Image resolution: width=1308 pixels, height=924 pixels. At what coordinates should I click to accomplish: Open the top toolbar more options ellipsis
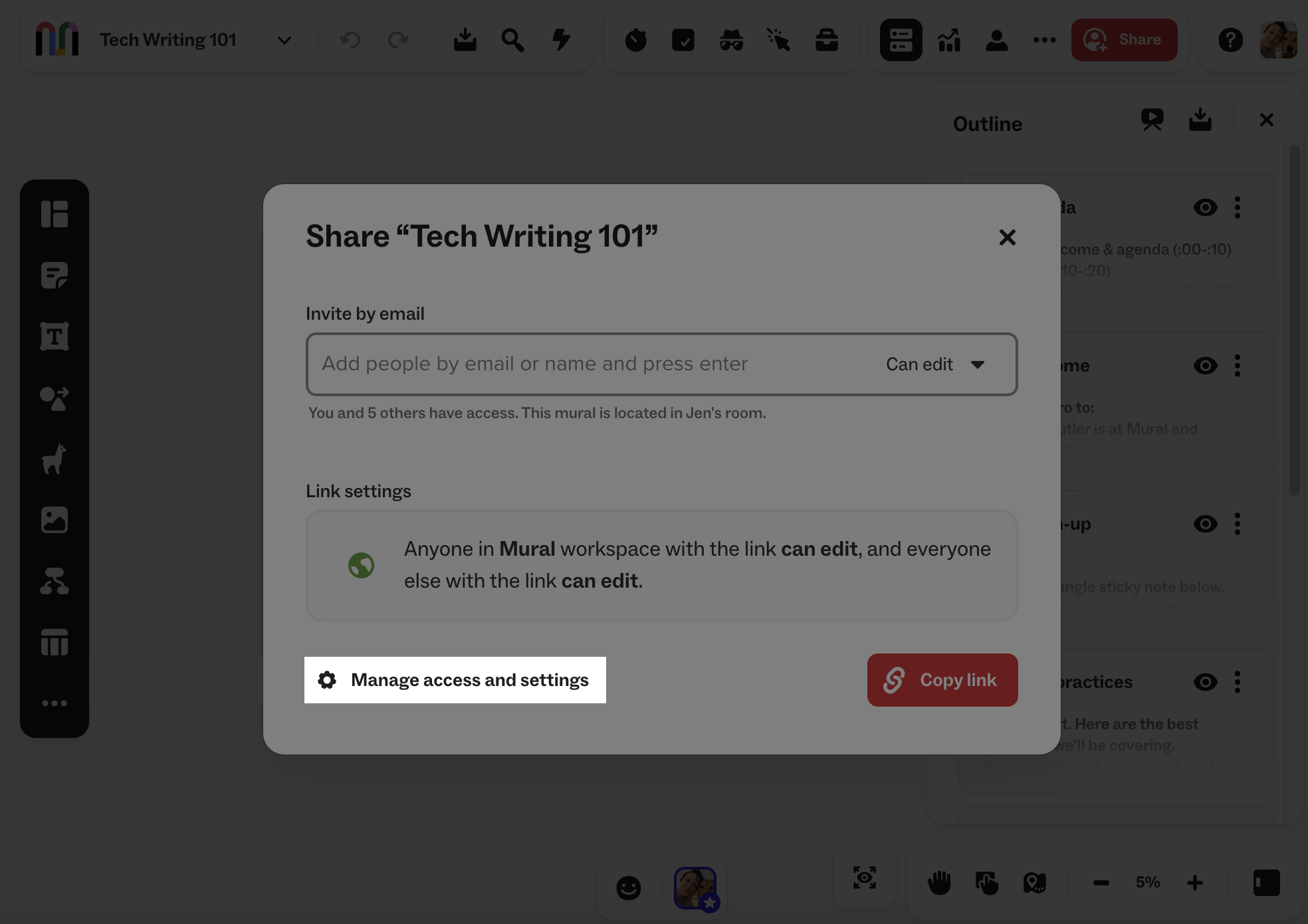point(1044,40)
